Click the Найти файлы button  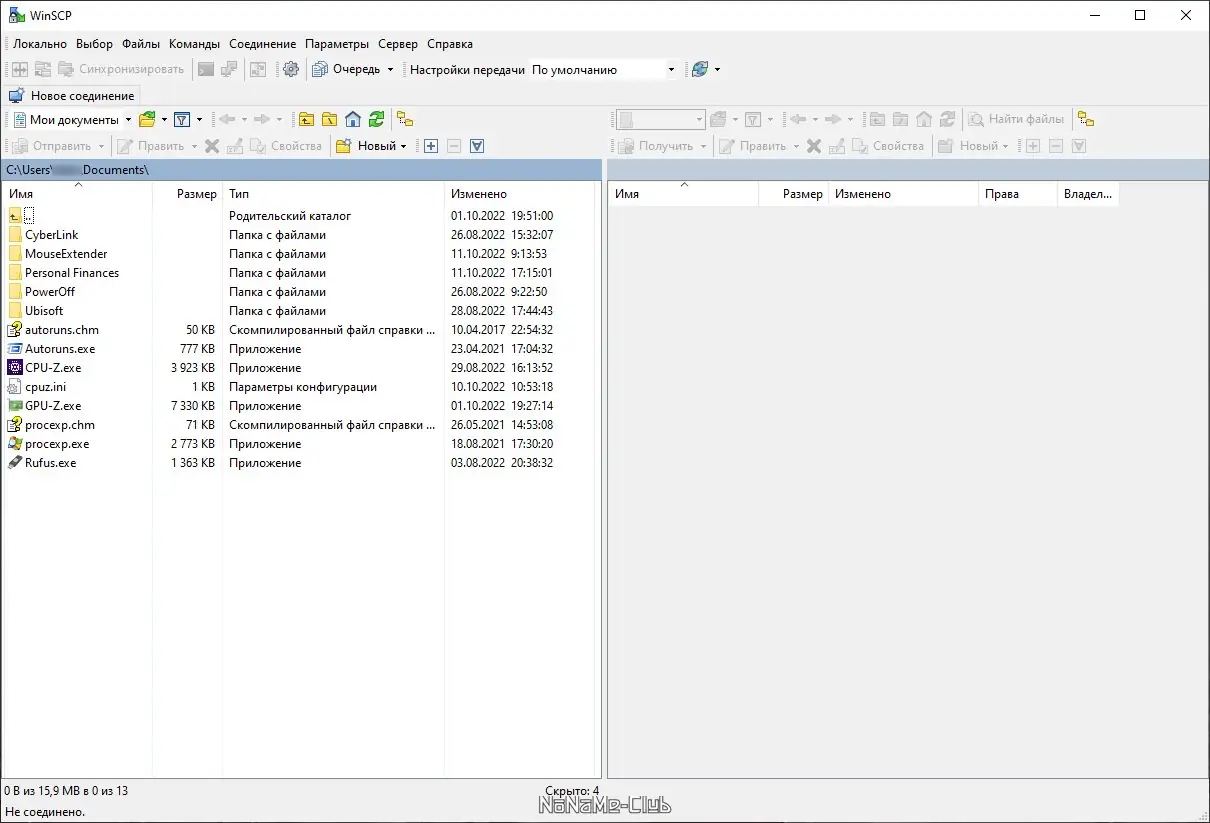(1016, 119)
